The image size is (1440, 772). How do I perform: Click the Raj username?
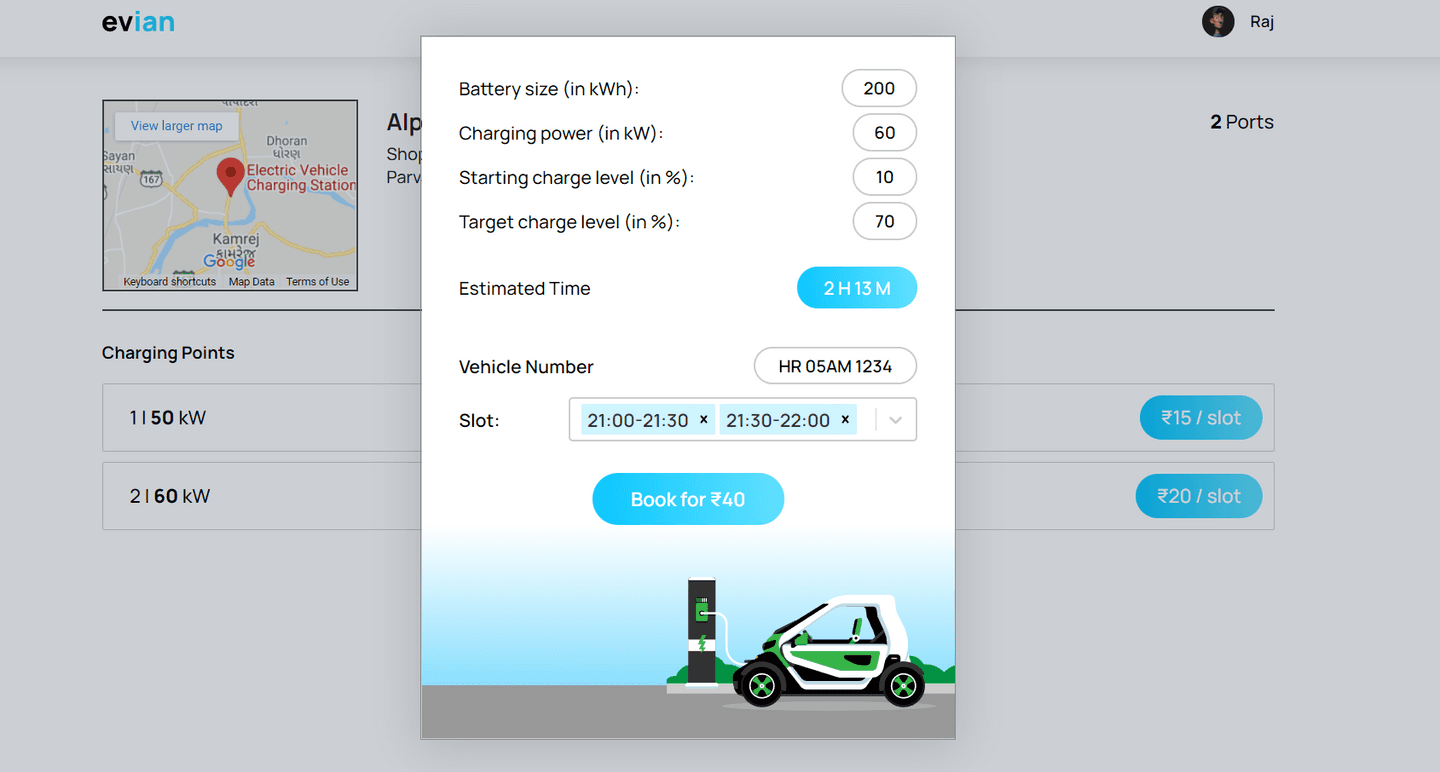coord(1262,21)
